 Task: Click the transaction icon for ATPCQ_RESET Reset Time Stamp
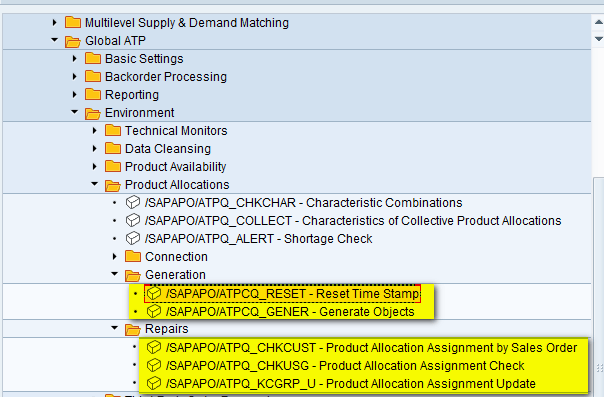pos(154,293)
